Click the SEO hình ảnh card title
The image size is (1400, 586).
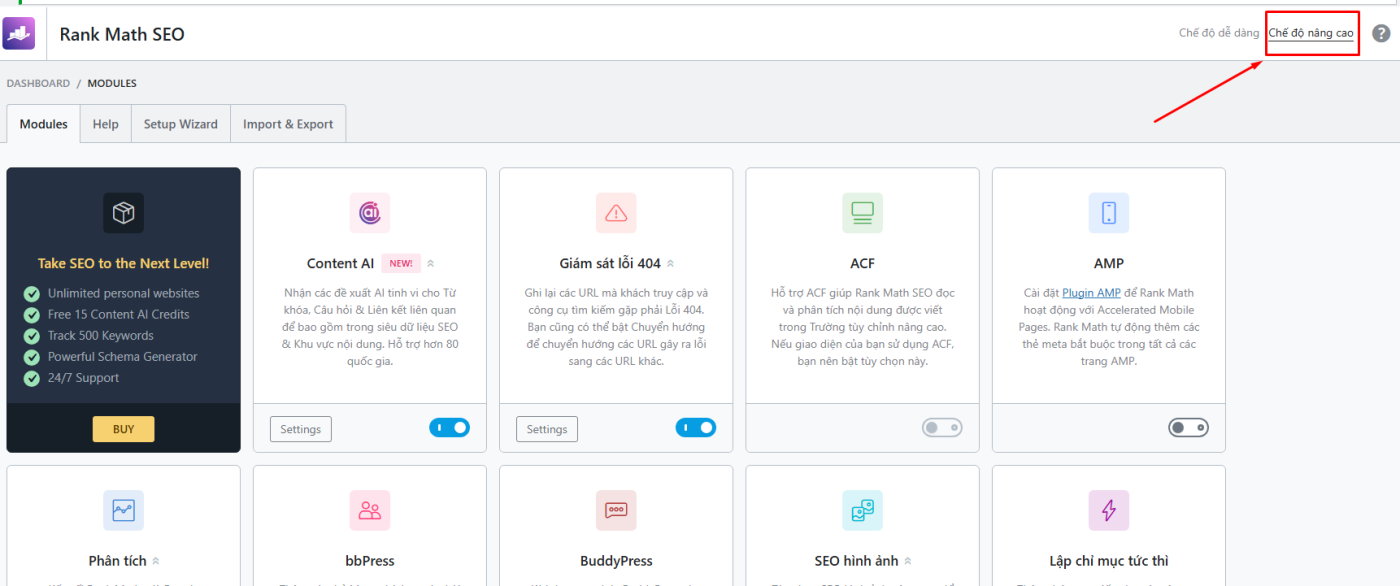point(857,561)
